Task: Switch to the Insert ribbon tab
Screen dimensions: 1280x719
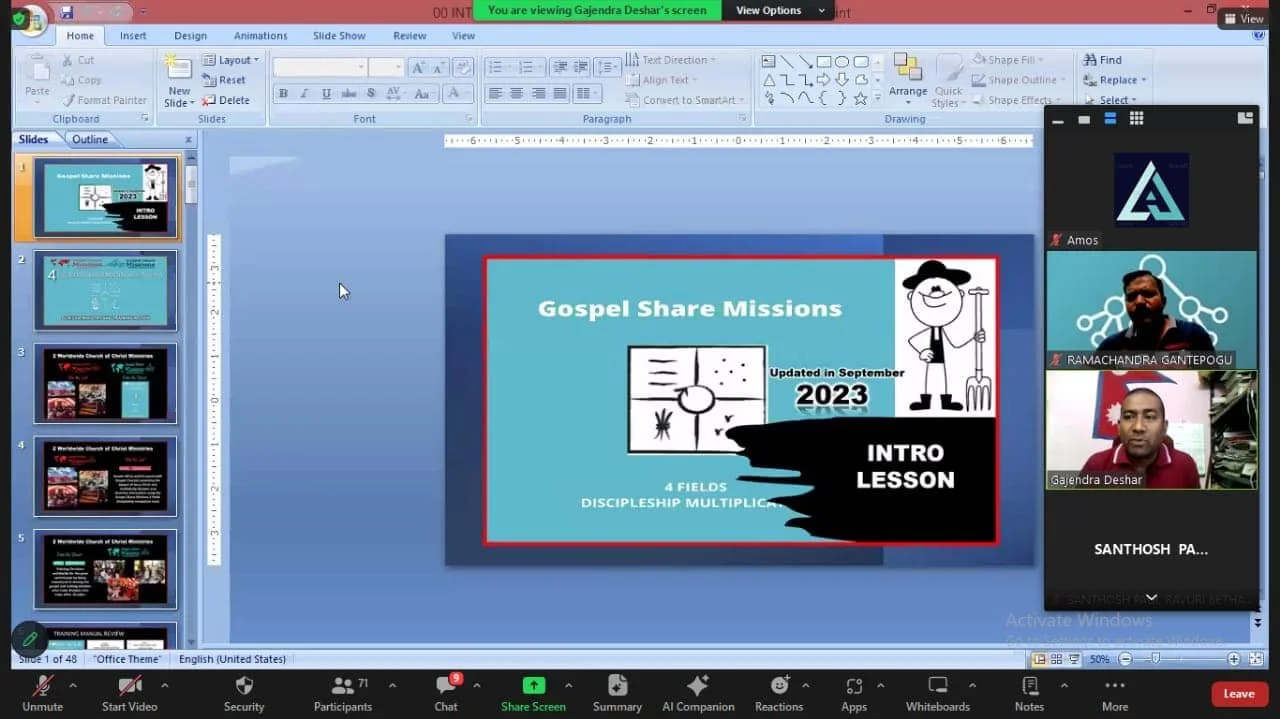Action: (133, 36)
